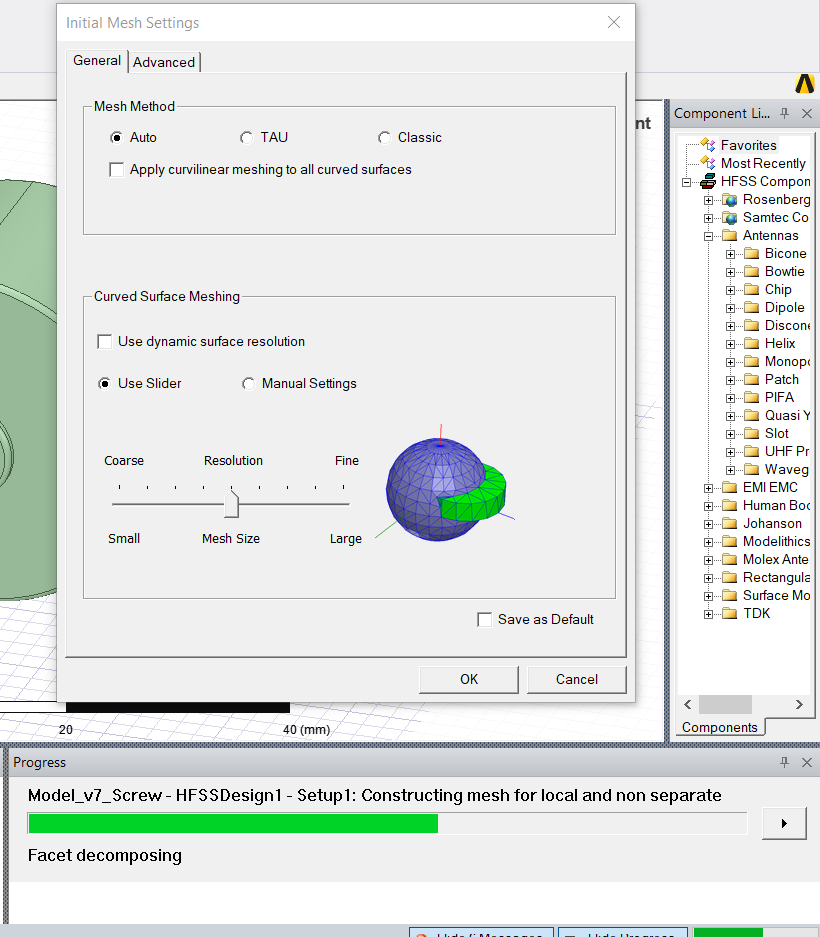Screen dimensions: 820x937
Task: Click the Chip folder icon
Action: coord(752,289)
